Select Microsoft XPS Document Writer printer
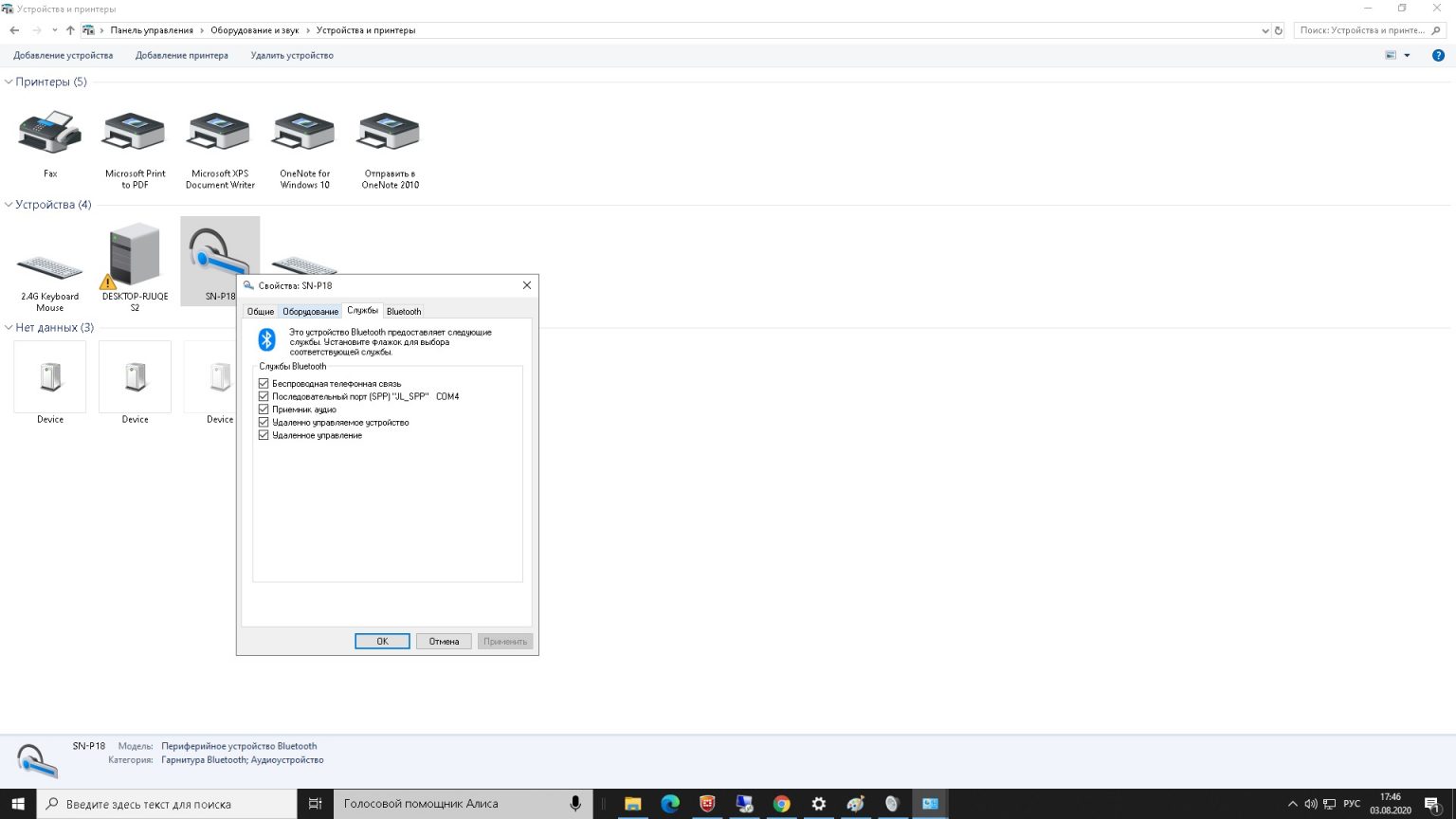 point(220,131)
